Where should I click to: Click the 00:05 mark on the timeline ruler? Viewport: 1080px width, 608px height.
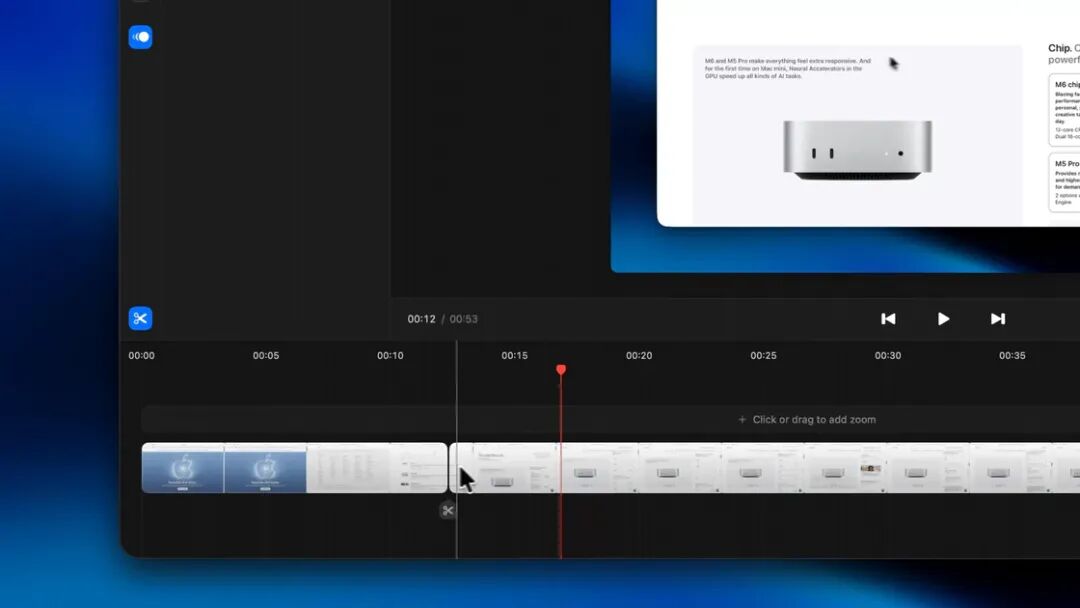point(266,355)
